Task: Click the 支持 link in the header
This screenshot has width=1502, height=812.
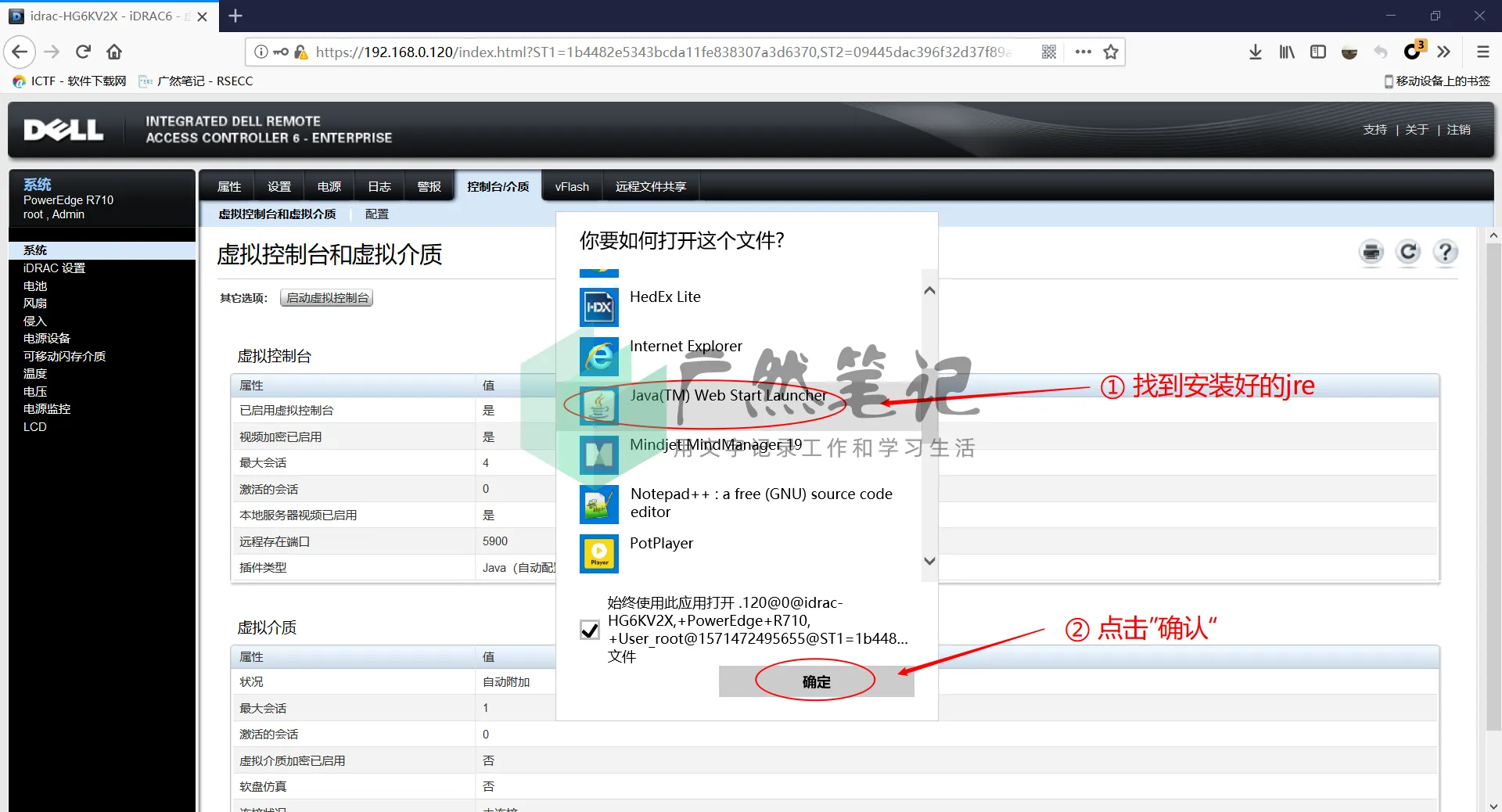Action: click(1374, 130)
